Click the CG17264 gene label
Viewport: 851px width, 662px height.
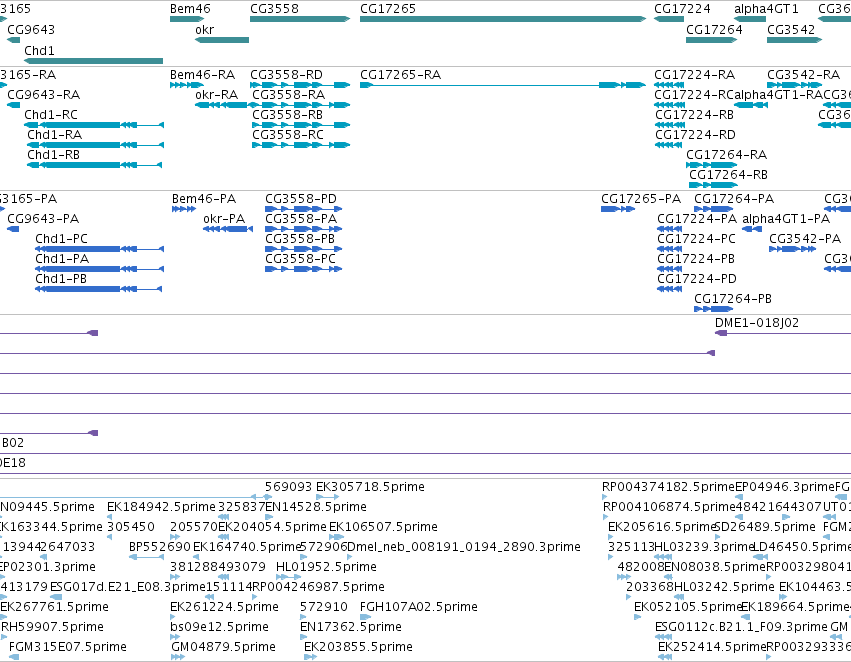tap(714, 29)
